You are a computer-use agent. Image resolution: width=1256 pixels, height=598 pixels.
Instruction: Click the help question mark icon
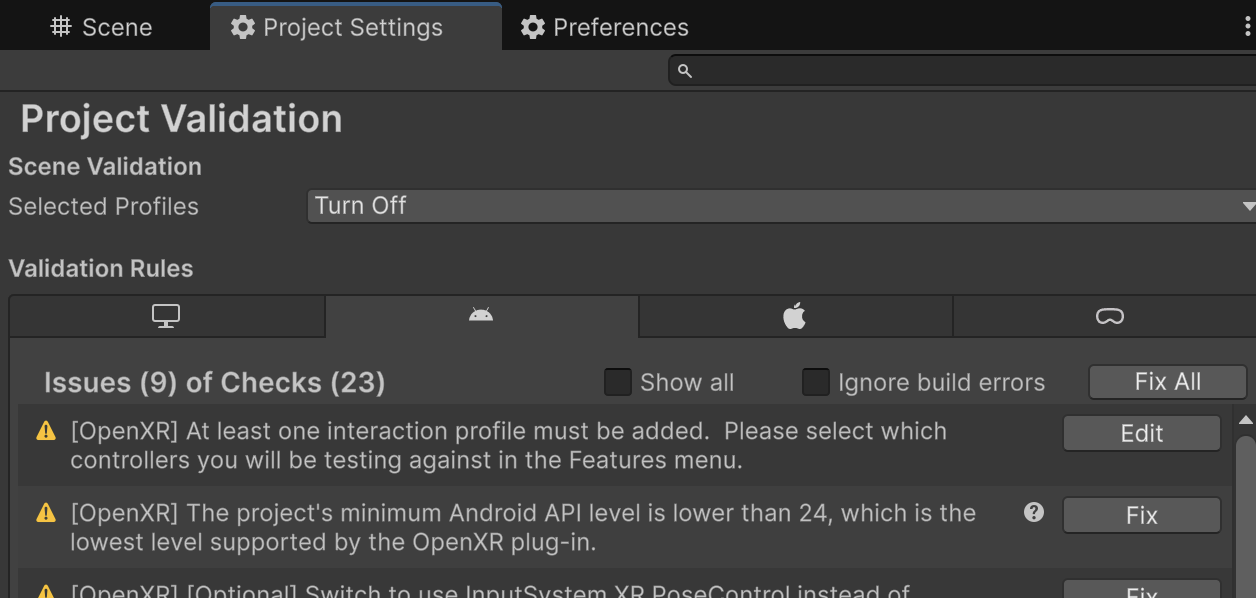[1034, 512]
